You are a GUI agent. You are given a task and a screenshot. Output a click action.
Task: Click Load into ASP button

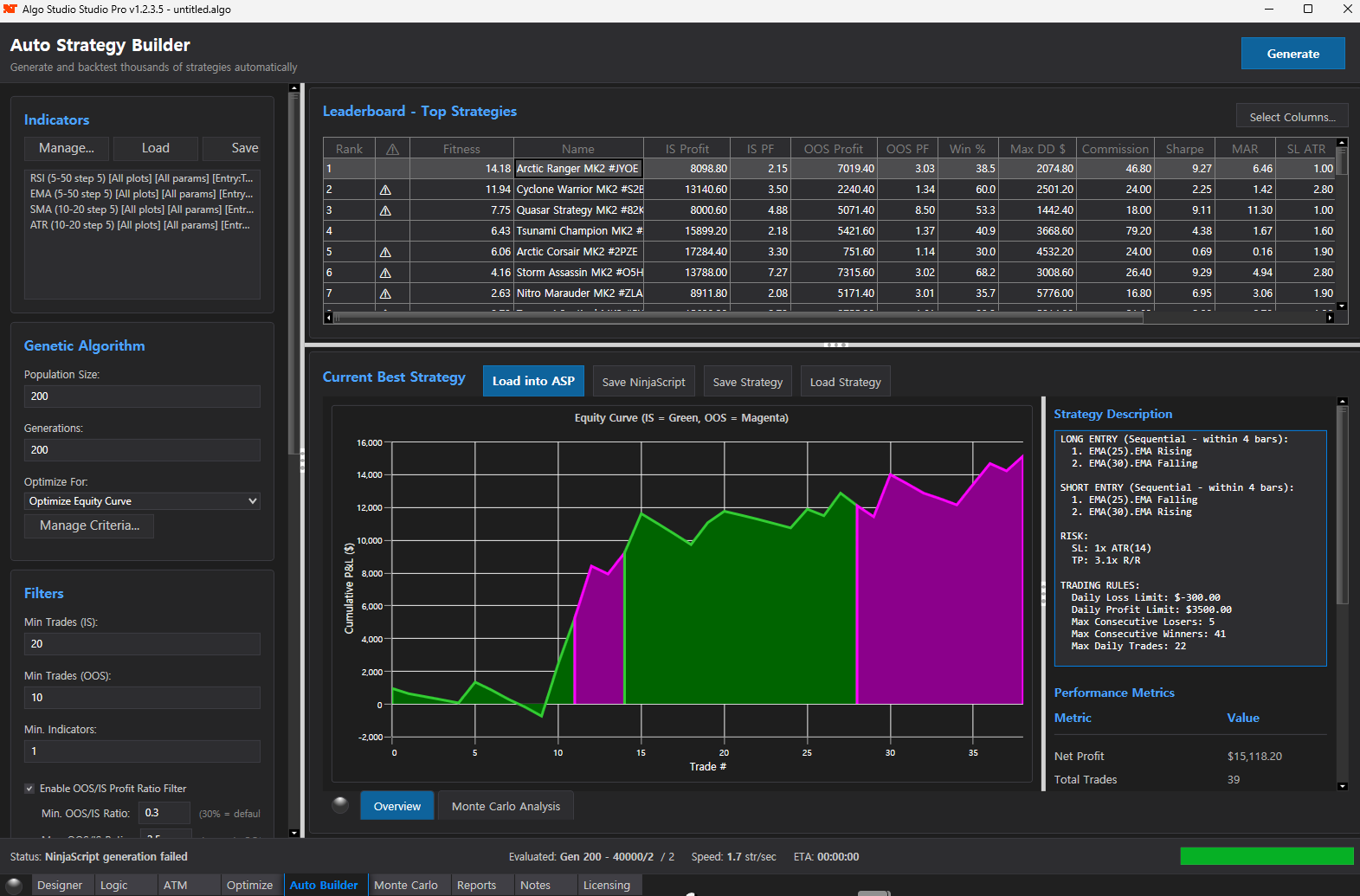tap(533, 382)
